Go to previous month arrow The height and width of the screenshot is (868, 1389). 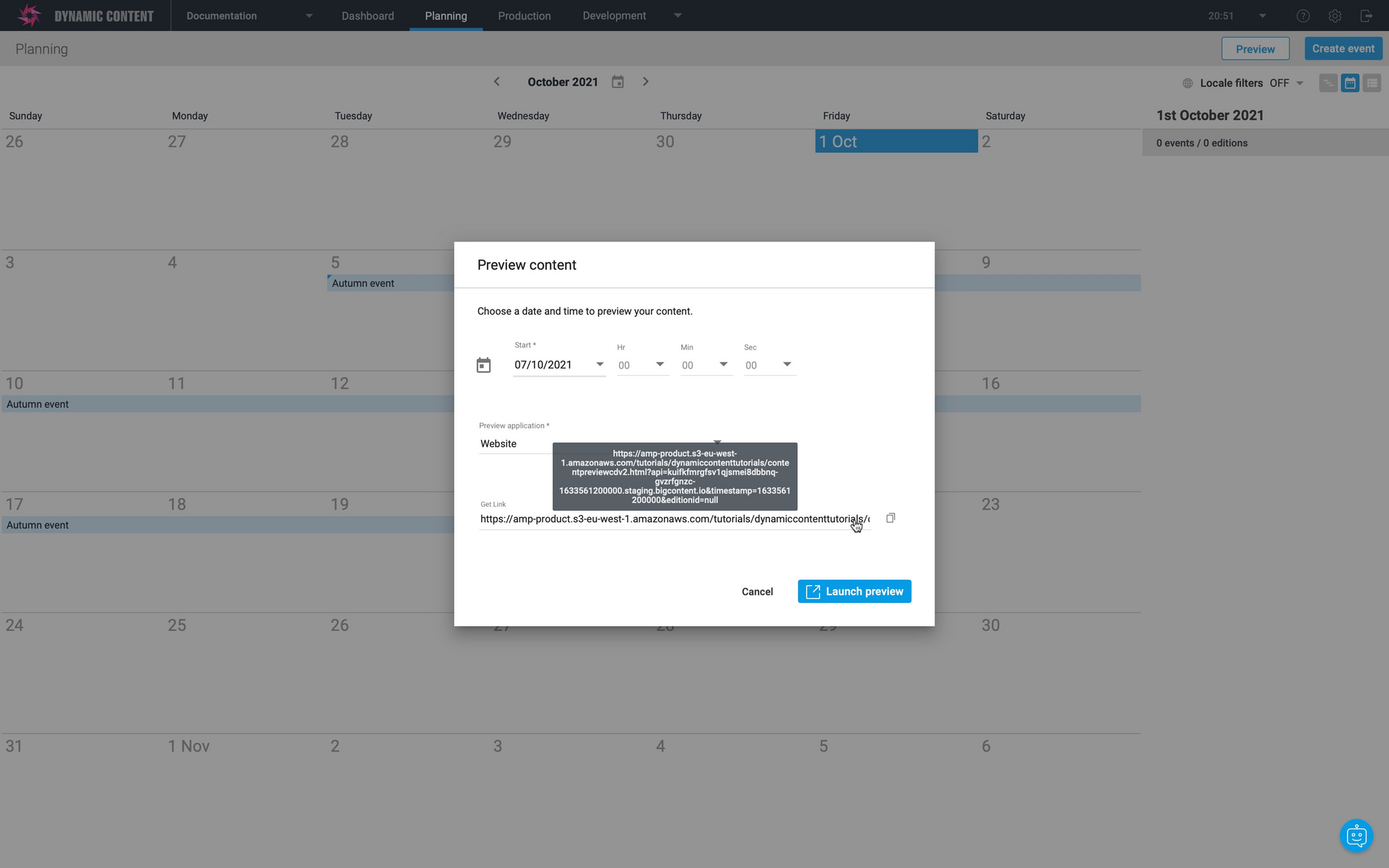[496, 82]
